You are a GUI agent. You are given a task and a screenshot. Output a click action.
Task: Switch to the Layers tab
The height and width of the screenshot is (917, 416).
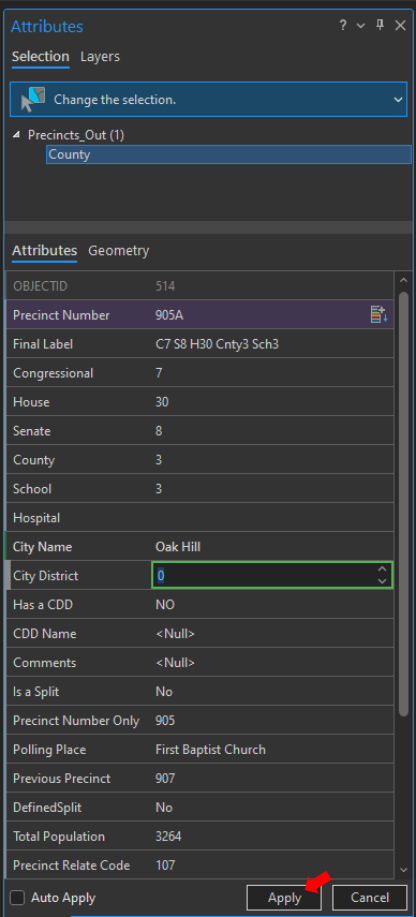point(100,57)
